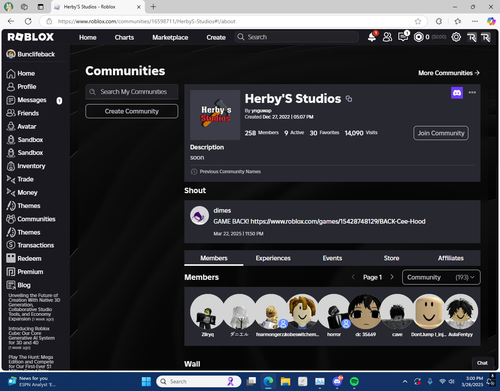Open Create in the top navigation
The image size is (500, 391).
pyautogui.click(x=216, y=37)
